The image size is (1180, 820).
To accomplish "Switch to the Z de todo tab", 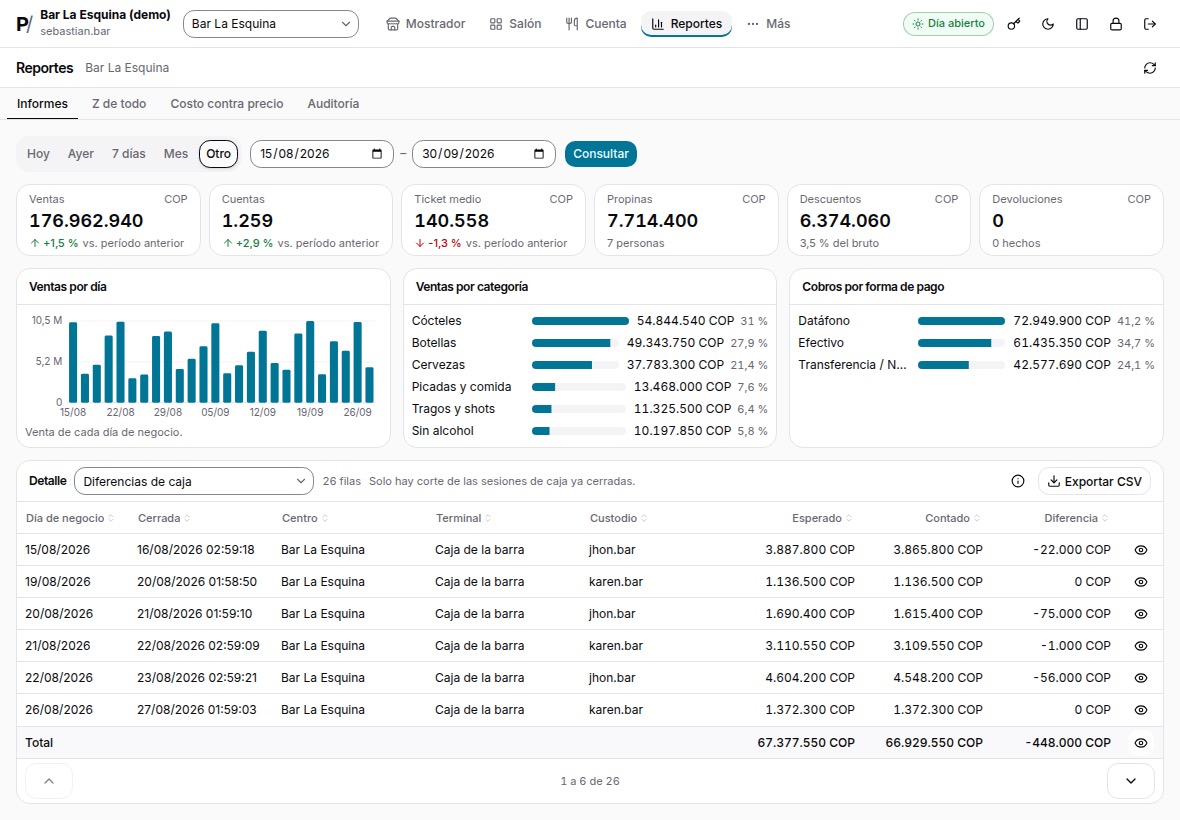I will coord(119,104).
